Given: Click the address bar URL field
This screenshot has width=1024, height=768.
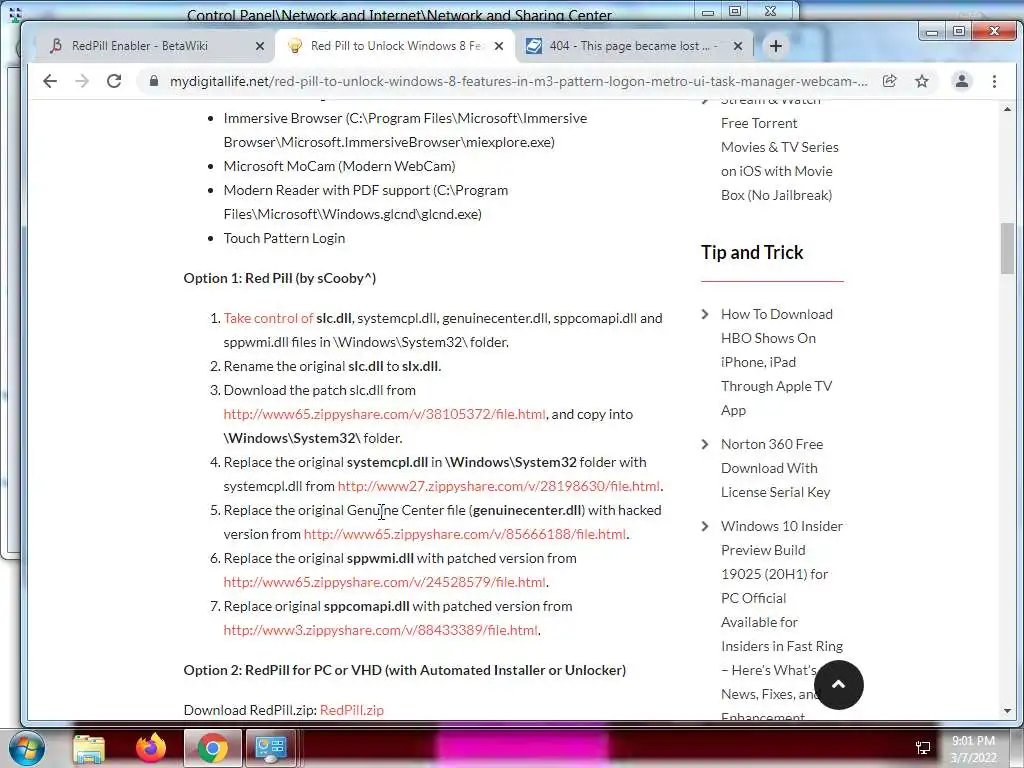Looking at the screenshot, I should [519, 81].
